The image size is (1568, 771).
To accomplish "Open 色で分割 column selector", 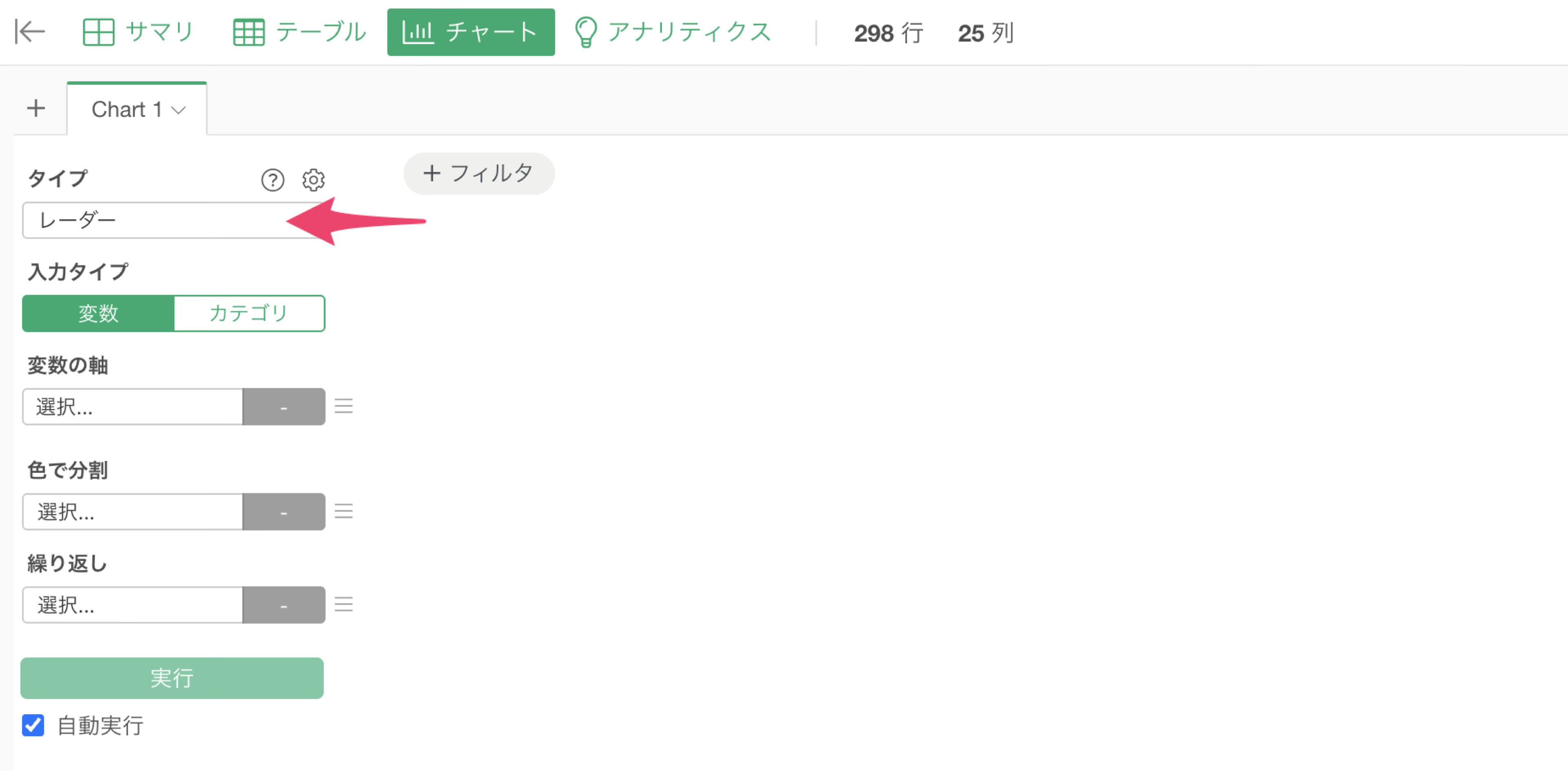I will click(133, 512).
